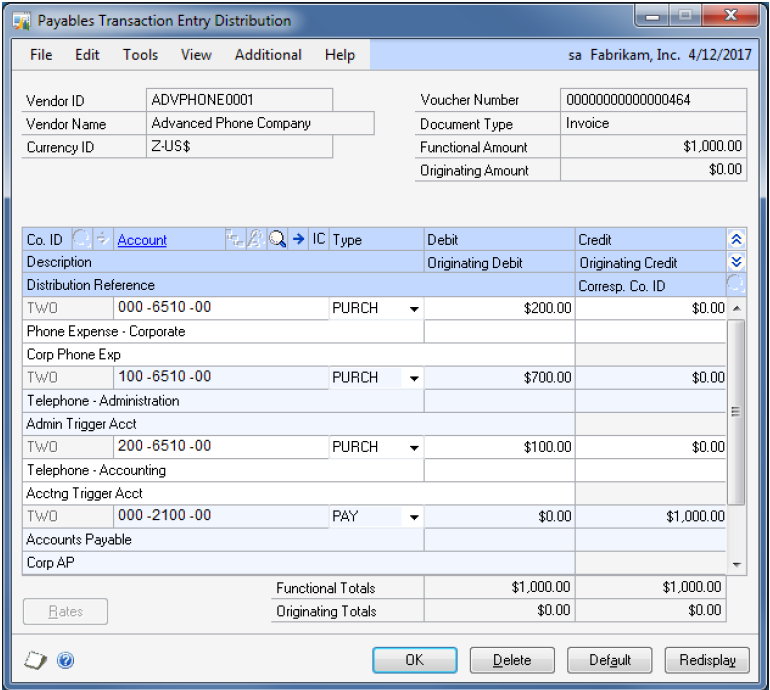Open Type dropdown for account 000-6510-00
Image resolution: width=770 pixels, height=690 pixels.
(x=414, y=309)
